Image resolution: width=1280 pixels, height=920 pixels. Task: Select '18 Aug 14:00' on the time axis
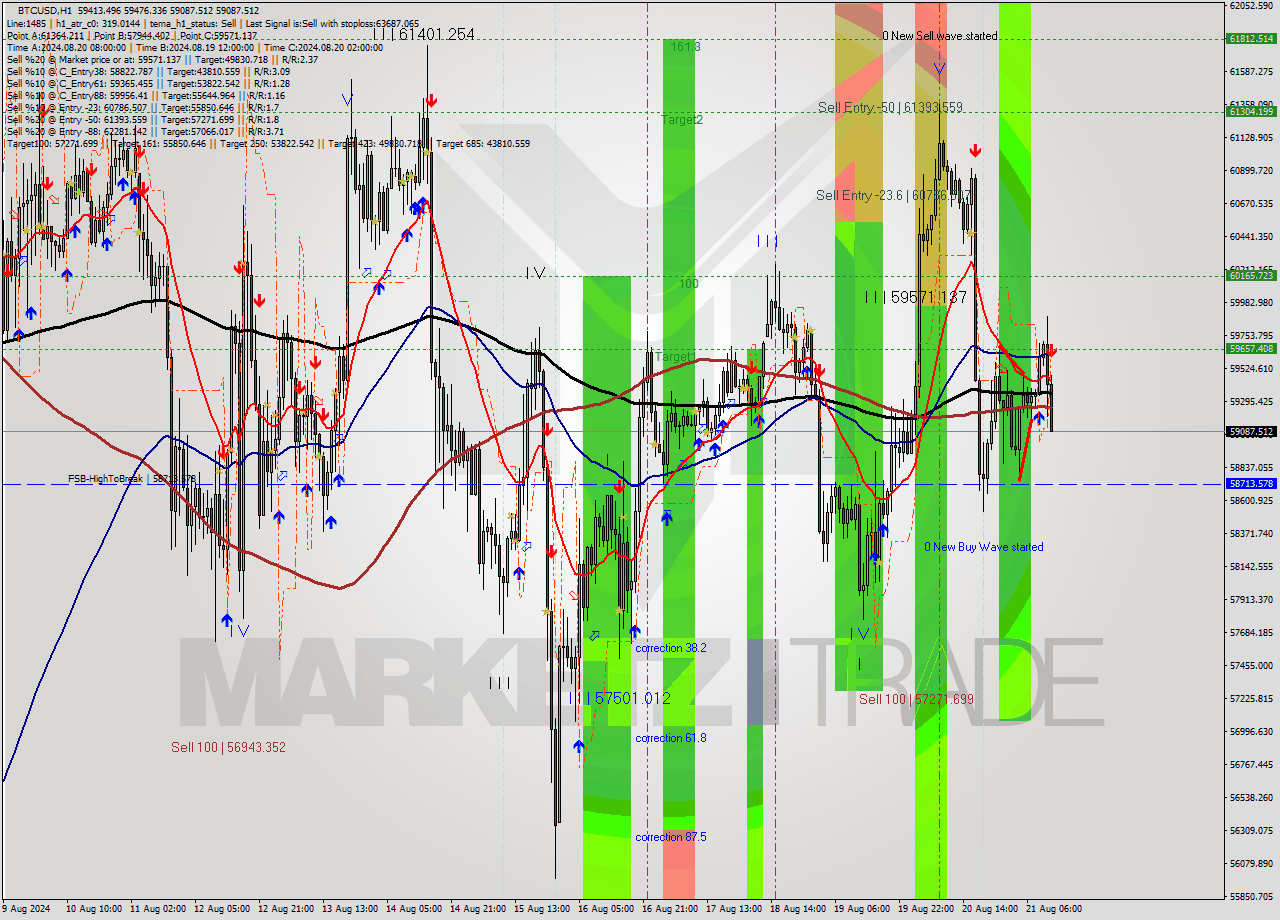(798, 909)
